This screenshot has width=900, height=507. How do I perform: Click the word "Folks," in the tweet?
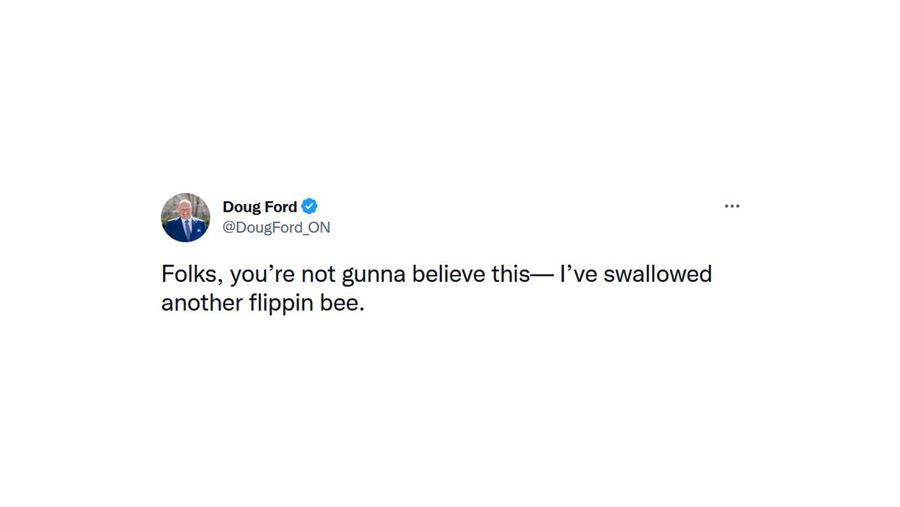pos(192,274)
